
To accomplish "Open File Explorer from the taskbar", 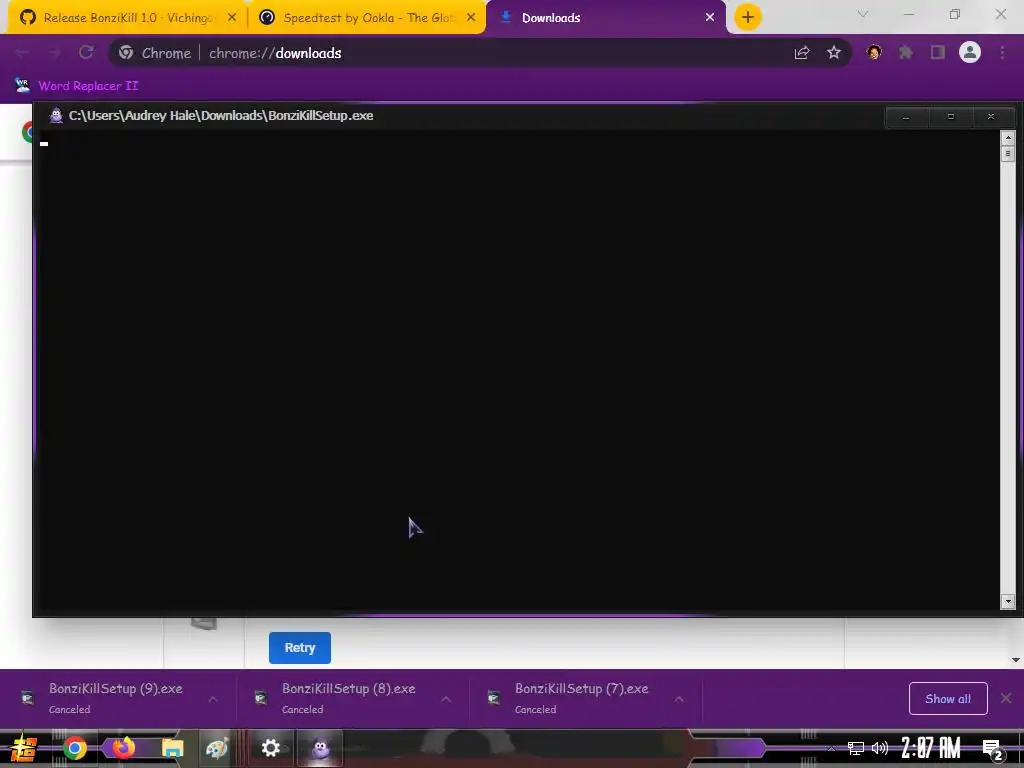I will (172, 748).
